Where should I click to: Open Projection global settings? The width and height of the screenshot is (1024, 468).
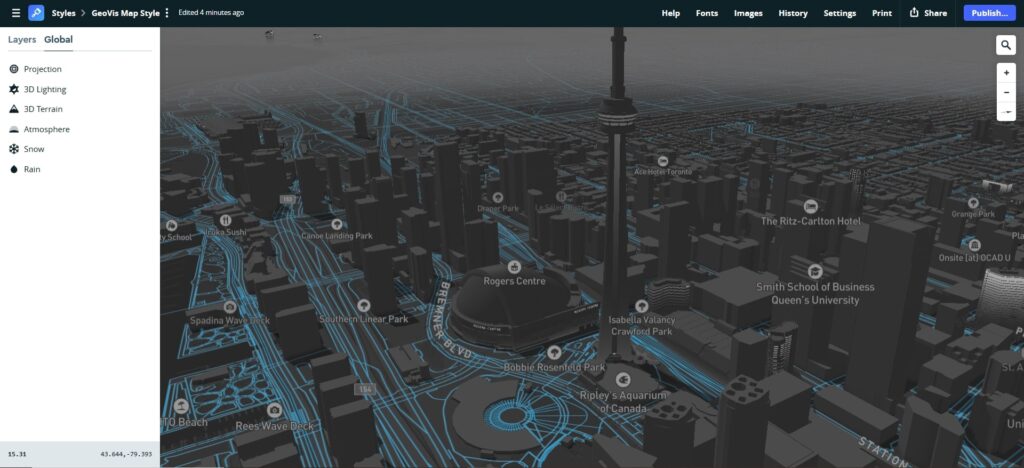[x=42, y=69]
